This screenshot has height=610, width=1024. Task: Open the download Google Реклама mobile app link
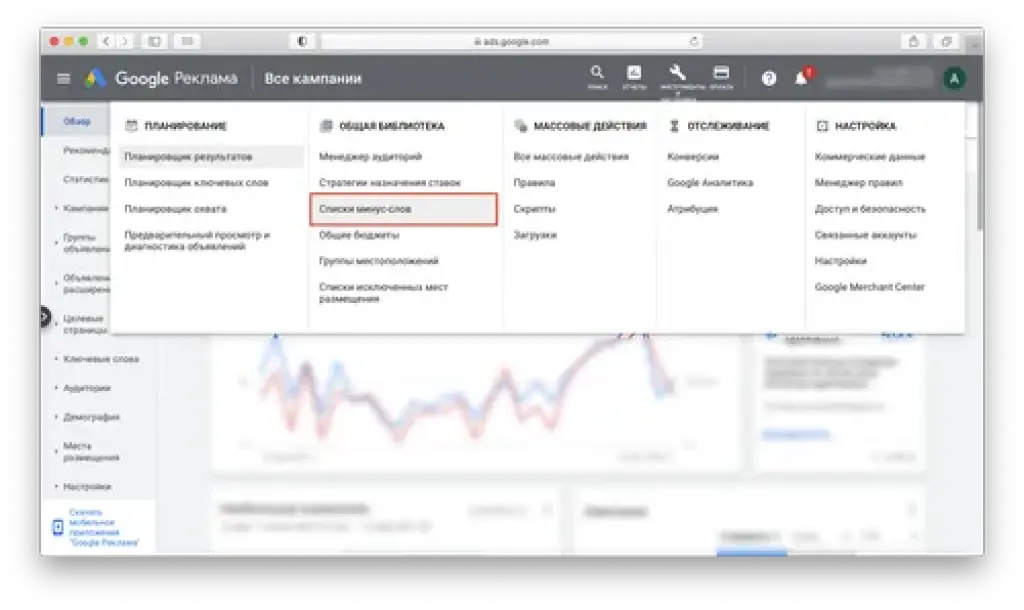coord(104,528)
